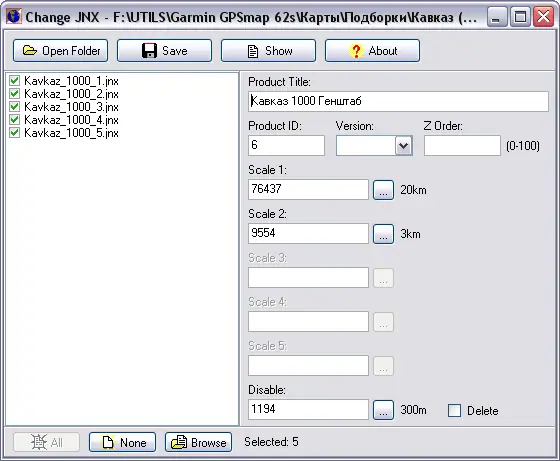Image resolution: width=560 pixels, height=461 pixels.
Task: Click into the Product Title field
Action: (398, 101)
